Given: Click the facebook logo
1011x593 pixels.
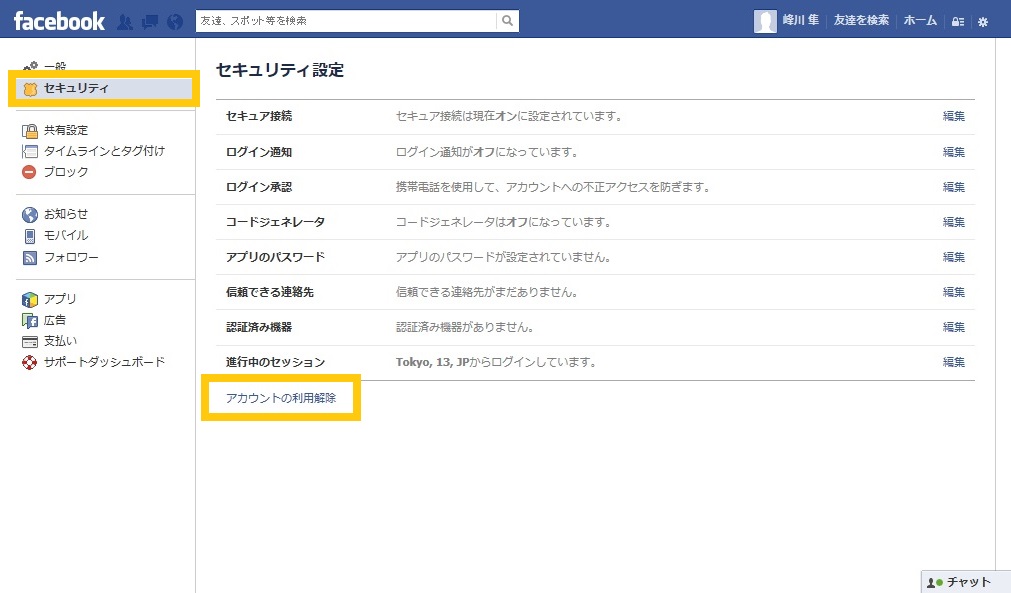Looking at the screenshot, I should click(x=59, y=21).
